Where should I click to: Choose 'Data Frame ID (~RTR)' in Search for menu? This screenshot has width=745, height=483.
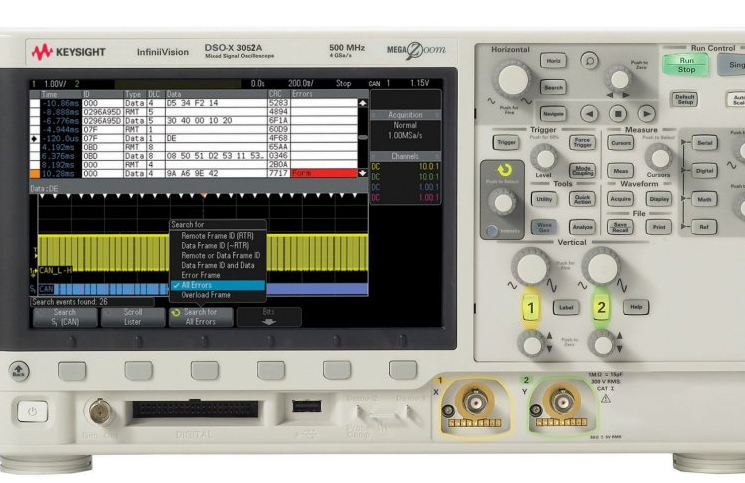point(218,246)
